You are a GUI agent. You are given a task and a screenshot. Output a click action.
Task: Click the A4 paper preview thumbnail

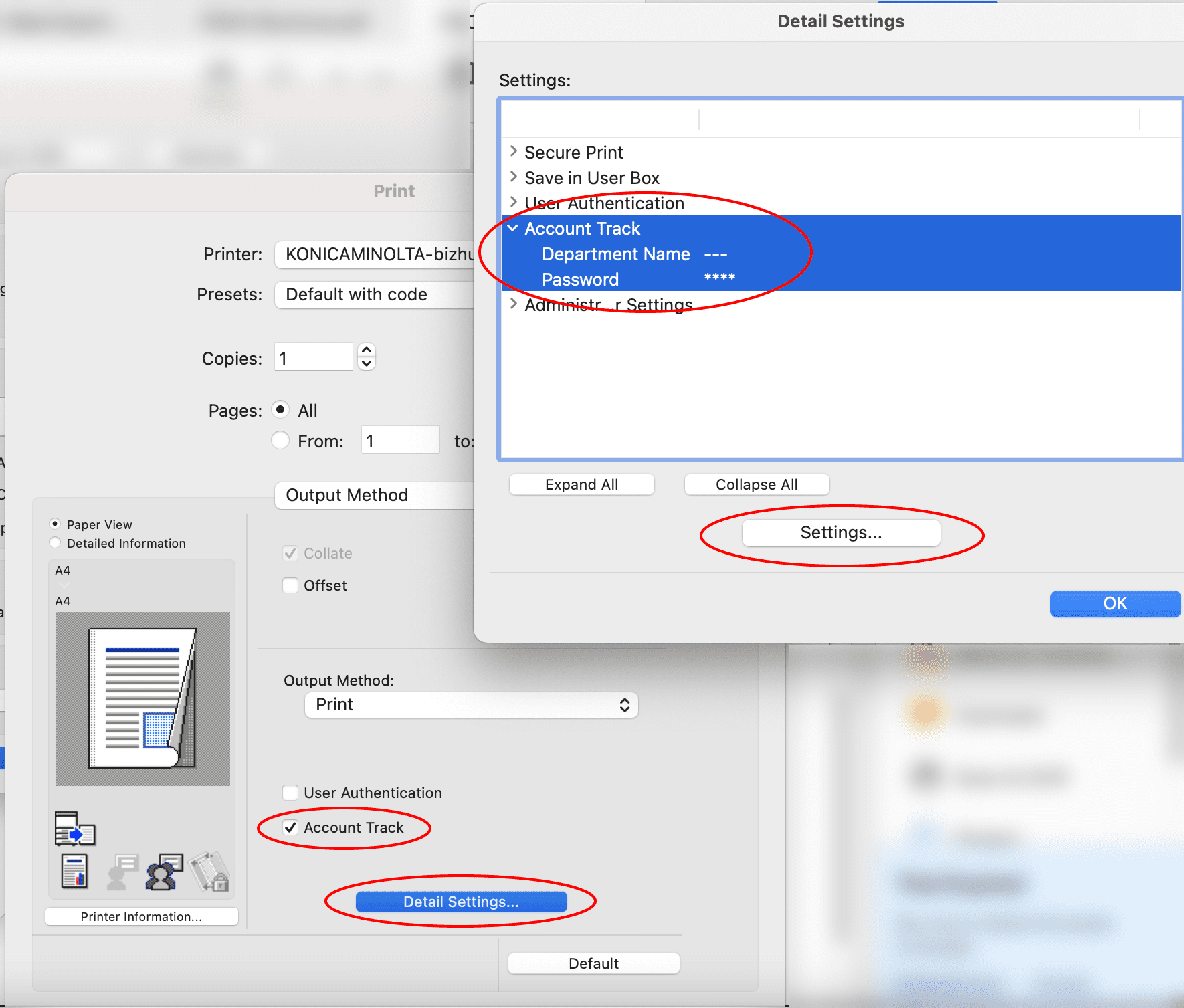point(143,699)
